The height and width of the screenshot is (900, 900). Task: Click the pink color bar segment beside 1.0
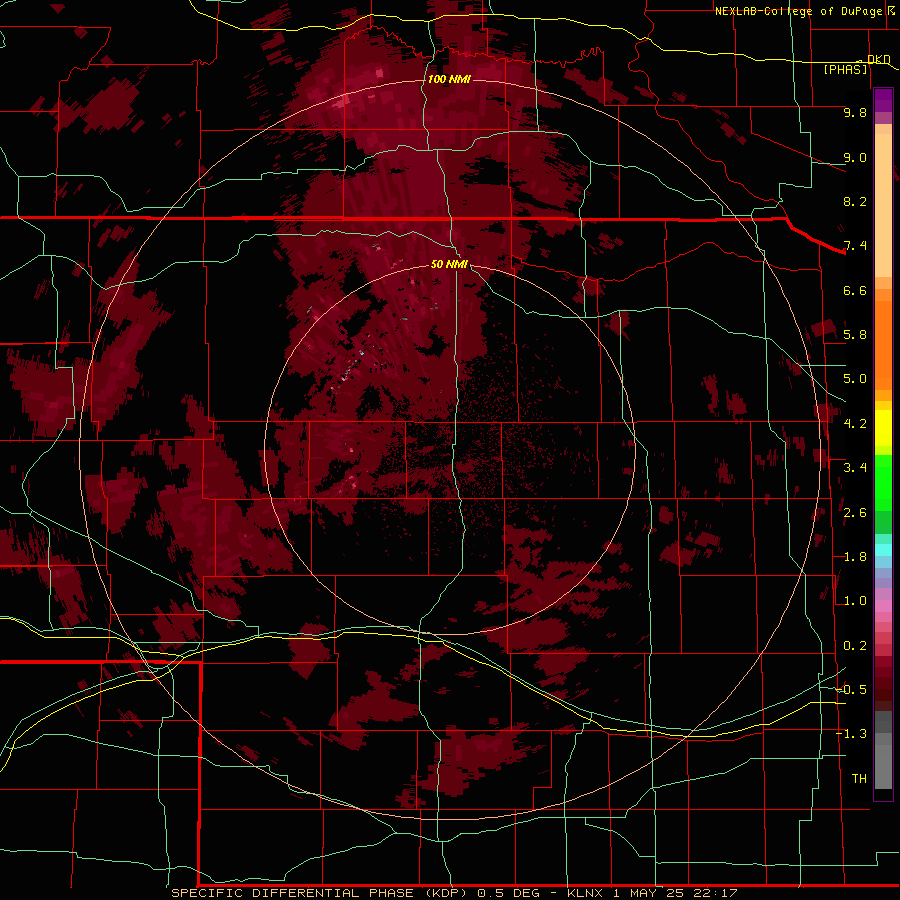883,606
